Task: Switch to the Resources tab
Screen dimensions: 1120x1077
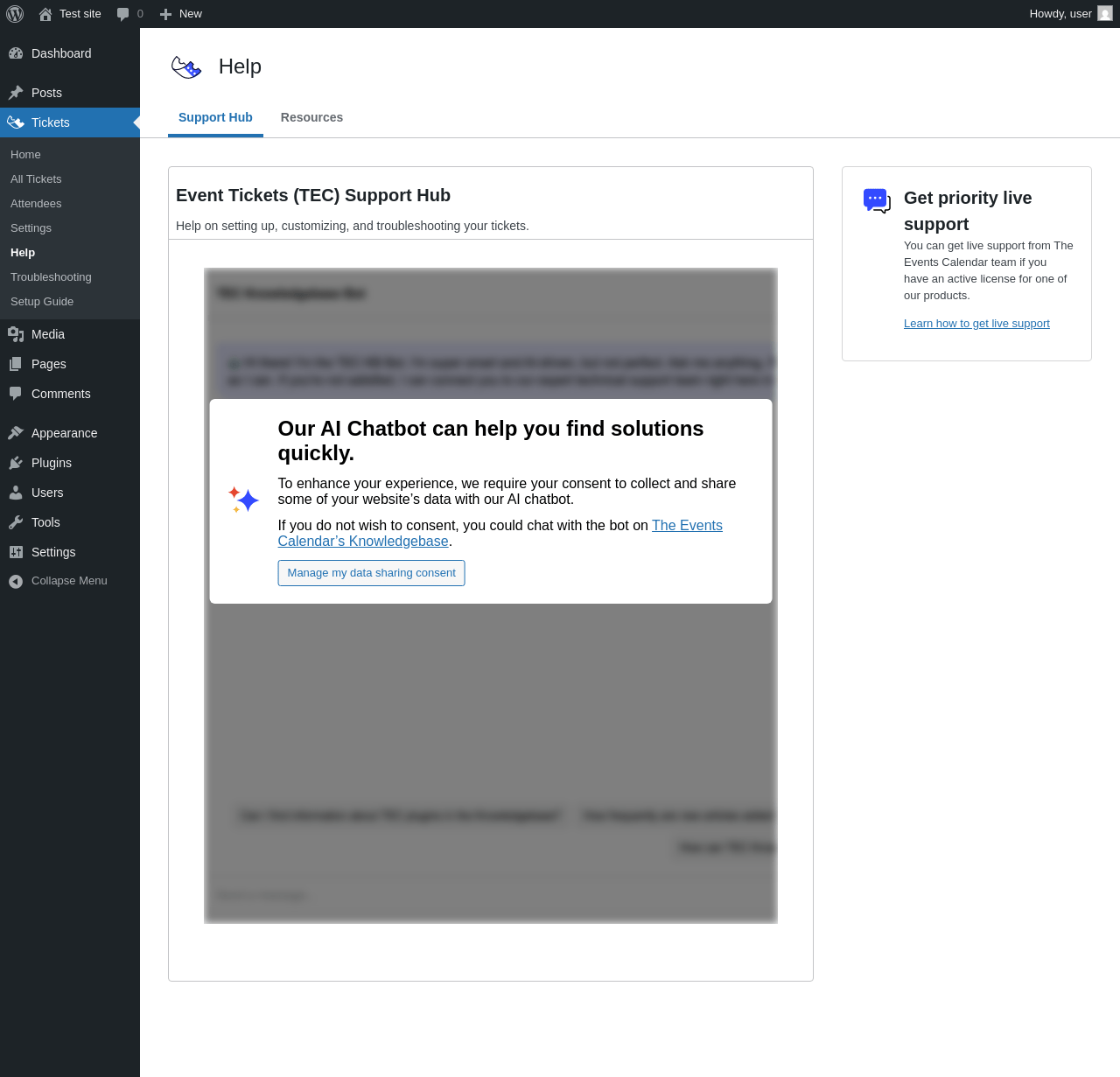Action: pyautogui.click(x=311, y=117)
